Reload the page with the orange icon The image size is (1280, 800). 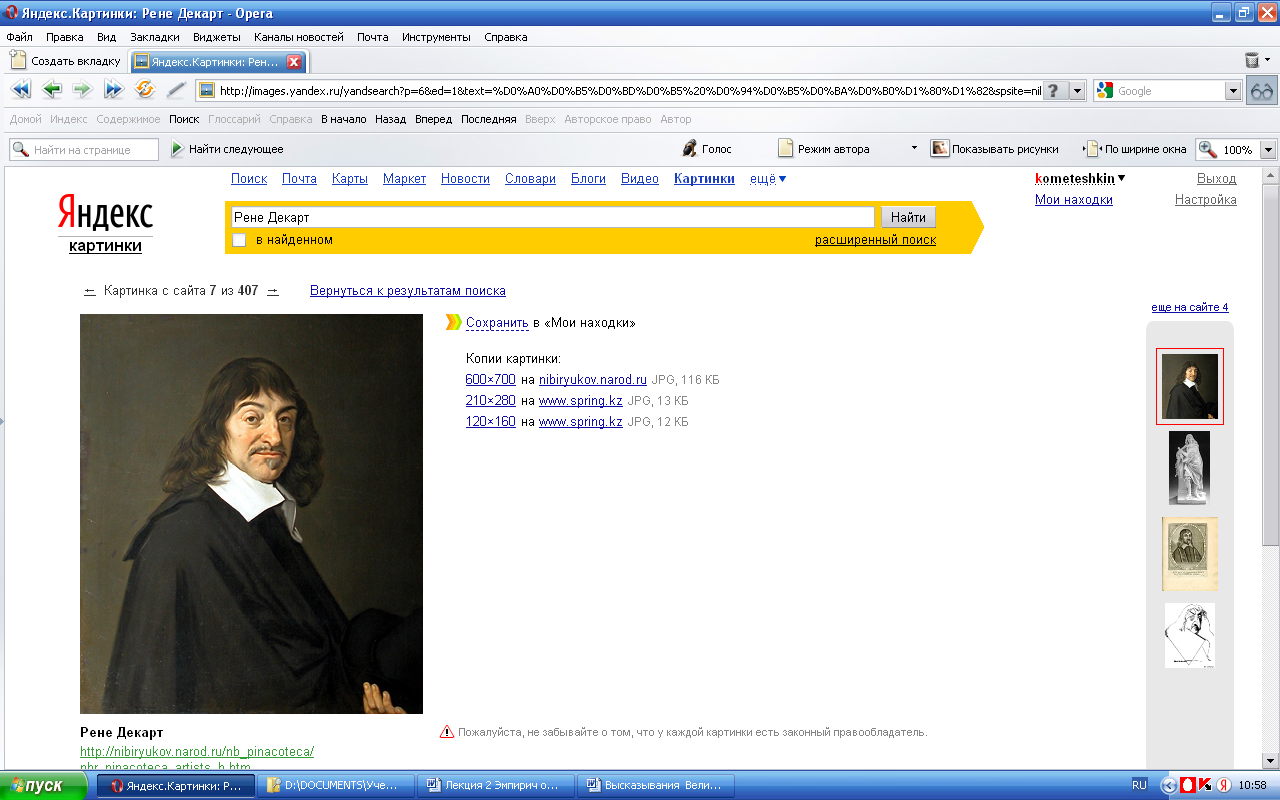[x=145, y=90]
